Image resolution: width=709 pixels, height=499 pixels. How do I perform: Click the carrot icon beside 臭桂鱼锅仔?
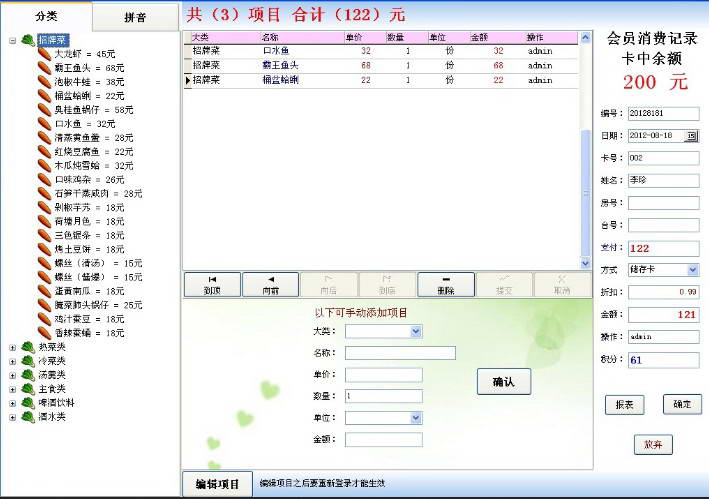click(44, 110)
